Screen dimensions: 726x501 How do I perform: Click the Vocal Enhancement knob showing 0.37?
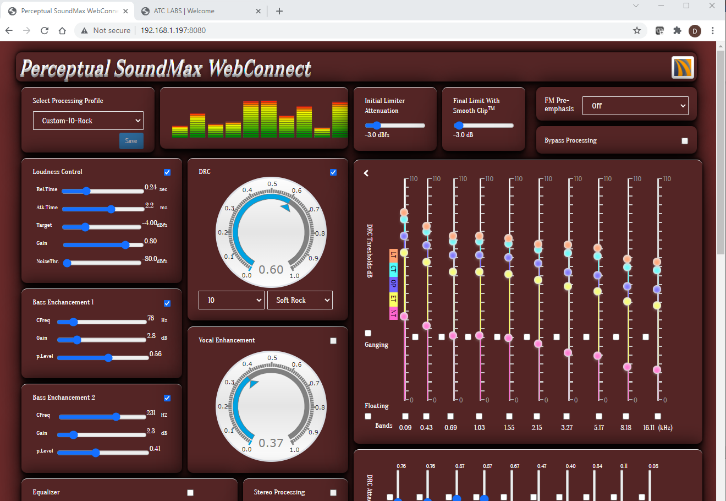[271, 407]
